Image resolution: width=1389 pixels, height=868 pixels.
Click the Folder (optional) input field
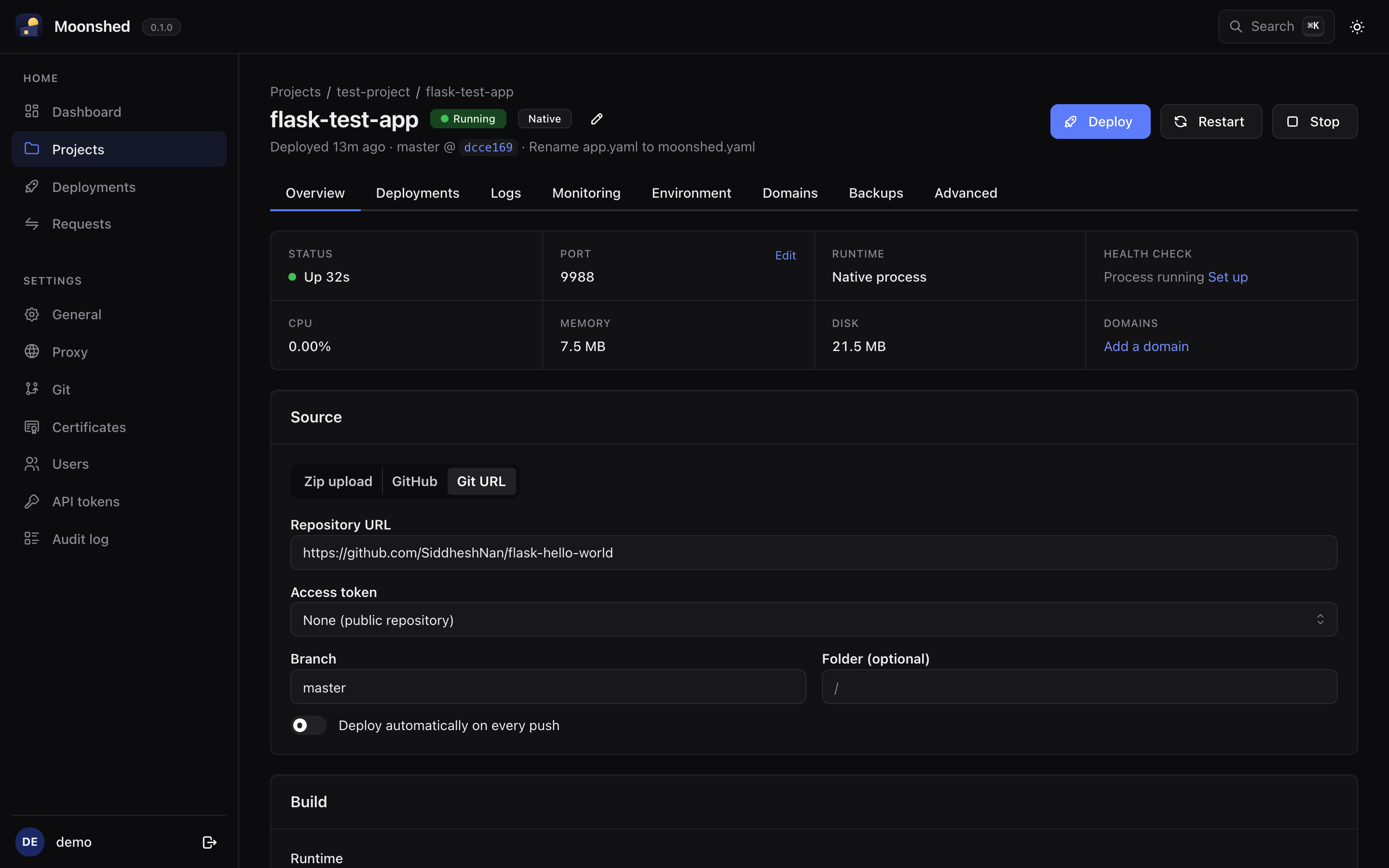pyautogui.click(x=1079, y=687)
